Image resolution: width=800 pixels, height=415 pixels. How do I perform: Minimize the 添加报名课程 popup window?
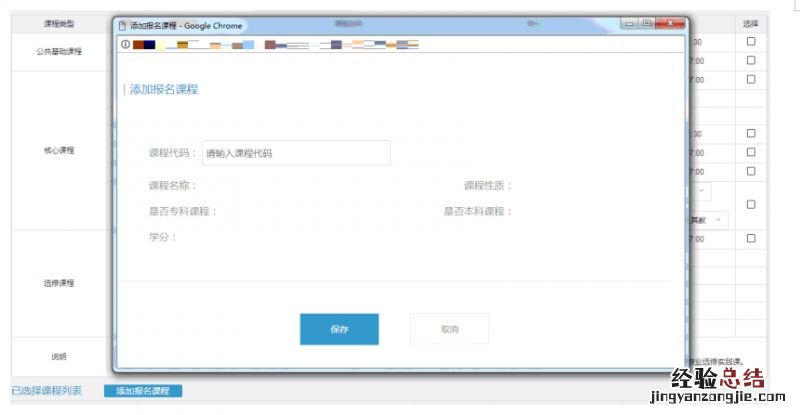[x=630, y=23]
